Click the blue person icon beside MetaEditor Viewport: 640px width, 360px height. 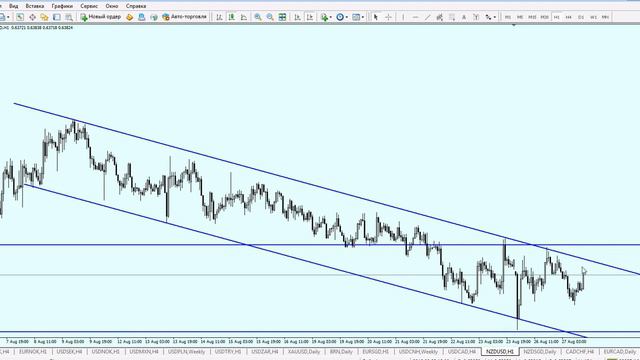[x=142, y=17]
